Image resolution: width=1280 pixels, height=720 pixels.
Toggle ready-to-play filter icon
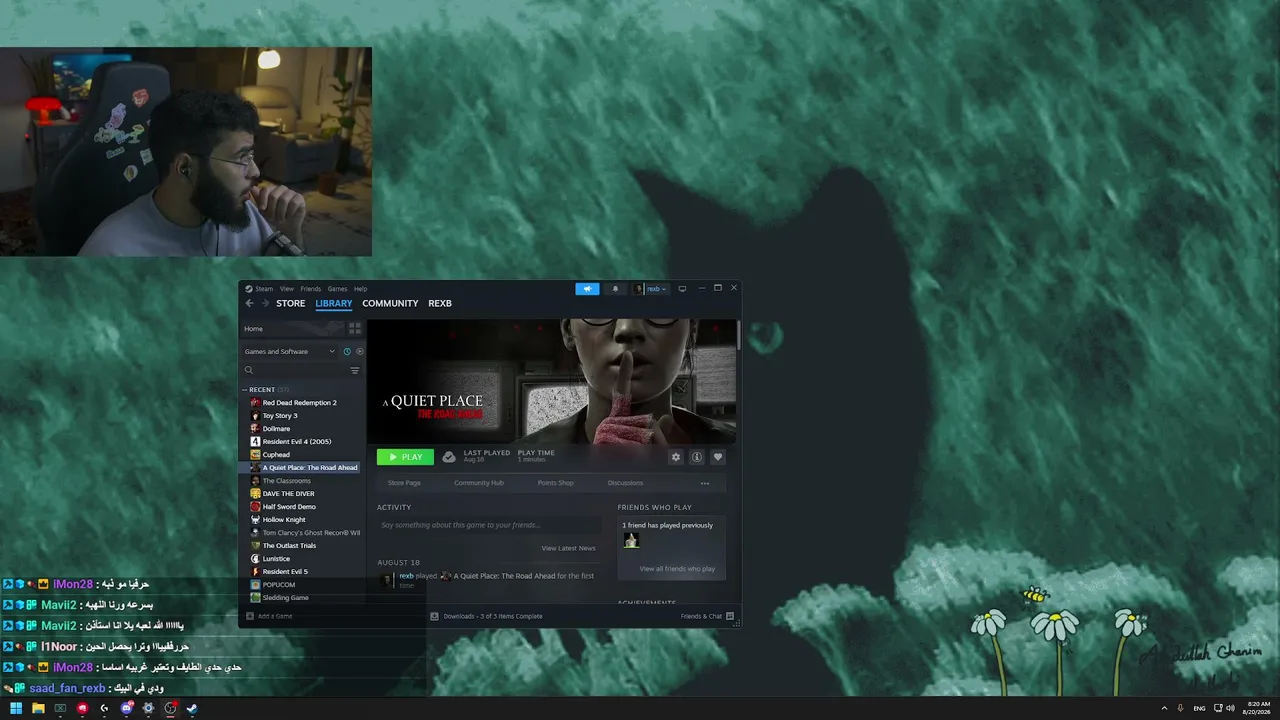(x=360, y=351)
